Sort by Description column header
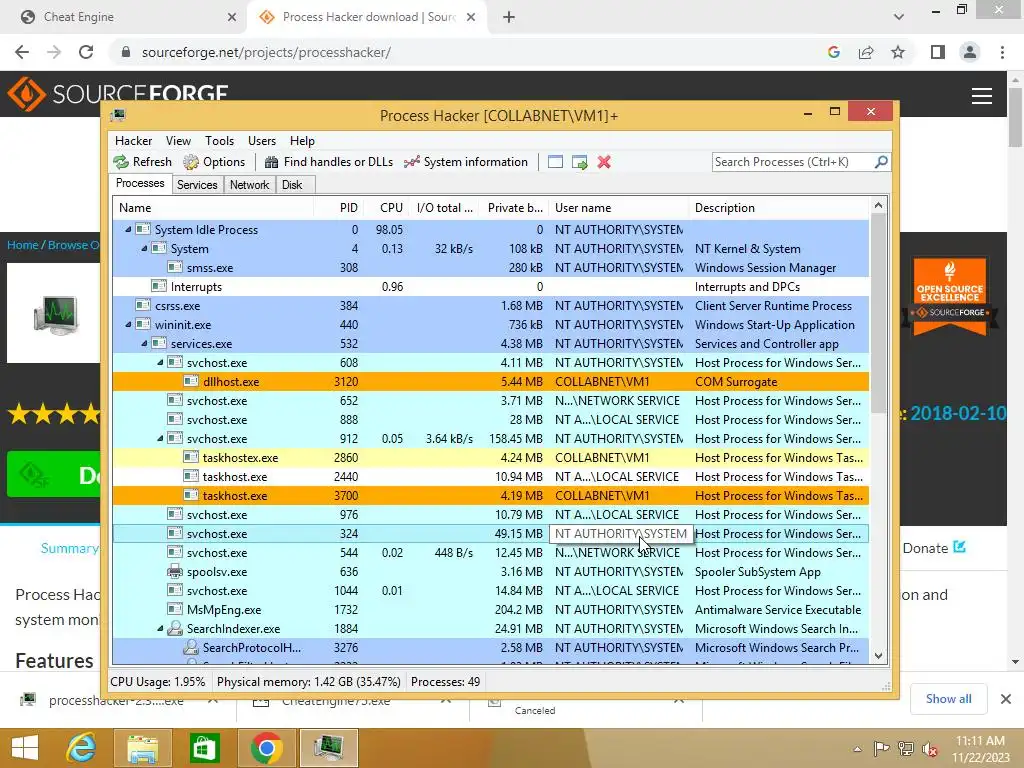The image size is (1024, 768). (779, 208)
